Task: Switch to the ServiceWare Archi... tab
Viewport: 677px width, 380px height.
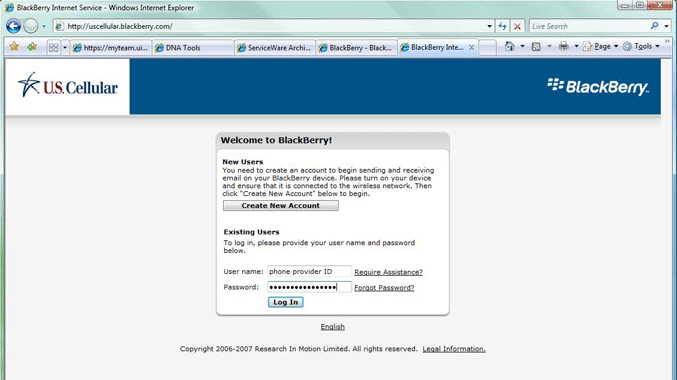Action: click(x=275, y=48)
